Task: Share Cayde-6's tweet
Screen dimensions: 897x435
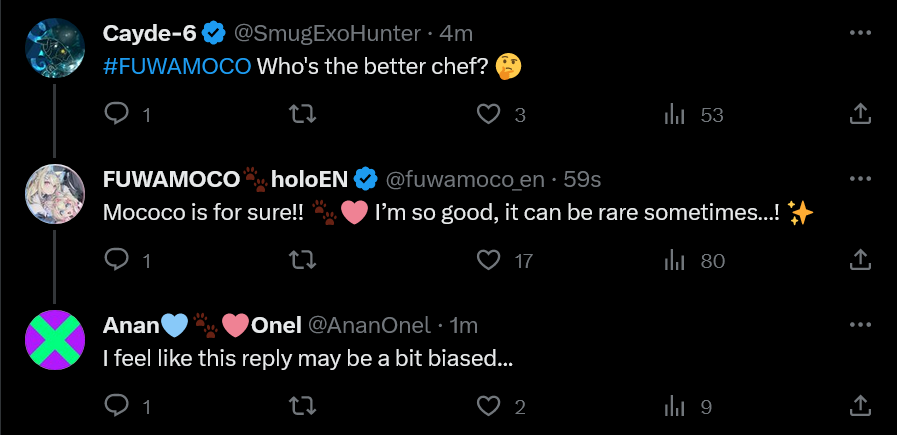Action: pyautogui.click(x=859, y=115)
